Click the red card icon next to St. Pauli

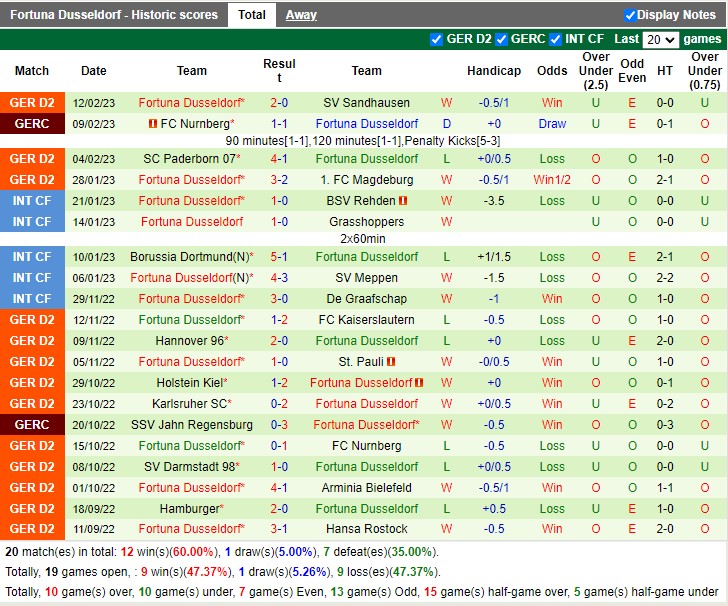[x=391, y=361]
